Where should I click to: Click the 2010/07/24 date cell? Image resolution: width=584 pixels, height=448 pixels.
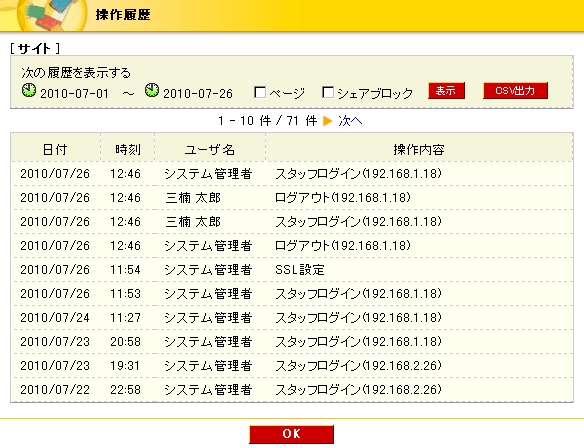tap(55, 318)
